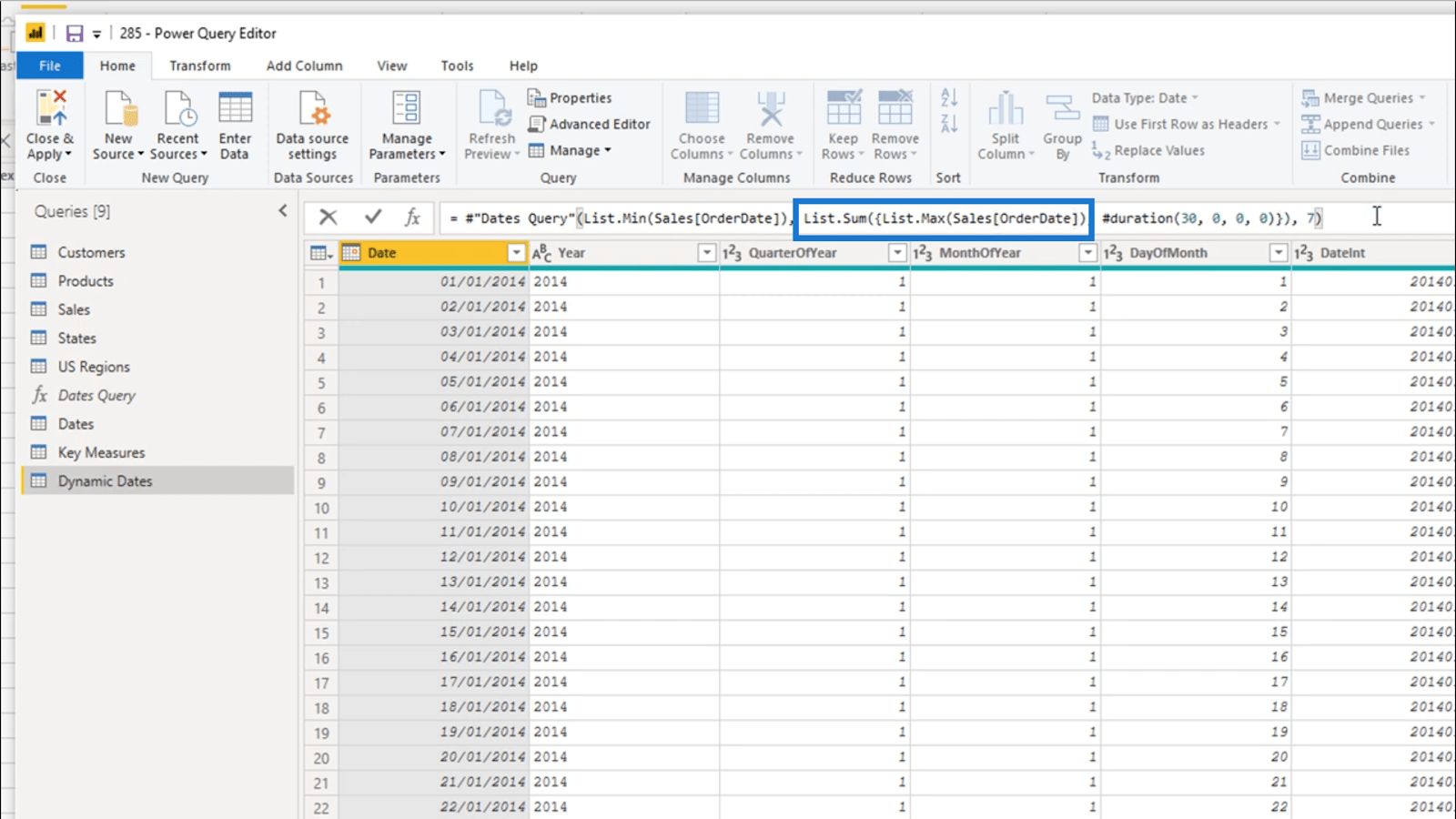Click the Refresh Preview icon
This screenshot has height=819, width=1456.
(x=493, y=108)
